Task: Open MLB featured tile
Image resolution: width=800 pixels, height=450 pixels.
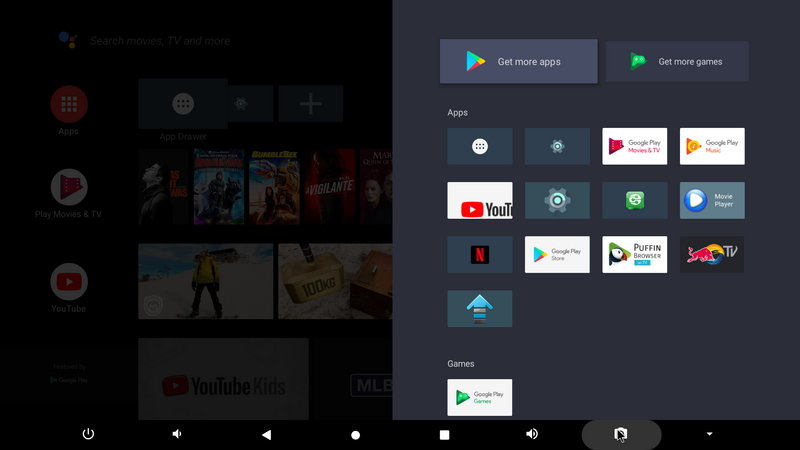Action: tap(353, 379)
